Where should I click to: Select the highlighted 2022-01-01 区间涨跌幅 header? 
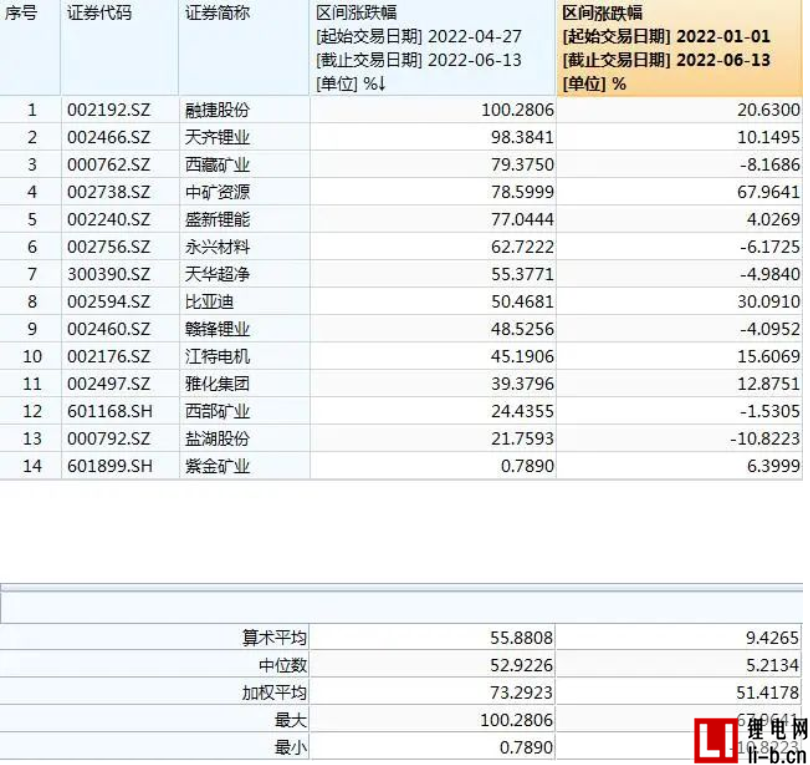pos(680,48)
